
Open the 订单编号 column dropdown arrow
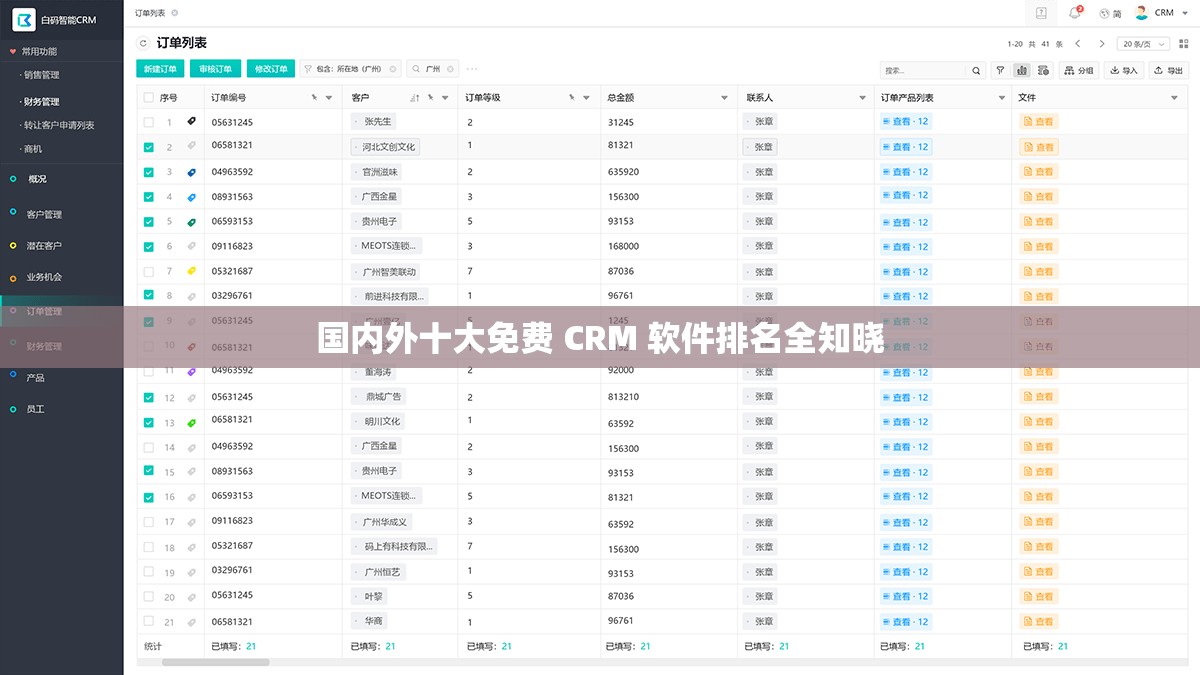[x=329, y=98]
